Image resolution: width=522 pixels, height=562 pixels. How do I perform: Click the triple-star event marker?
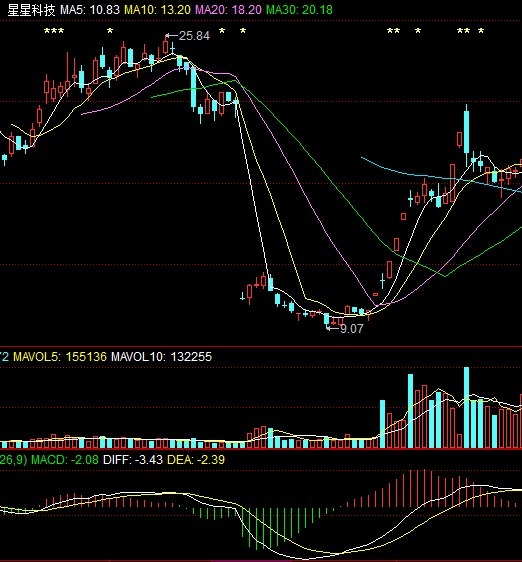click(x=54, y=32)
